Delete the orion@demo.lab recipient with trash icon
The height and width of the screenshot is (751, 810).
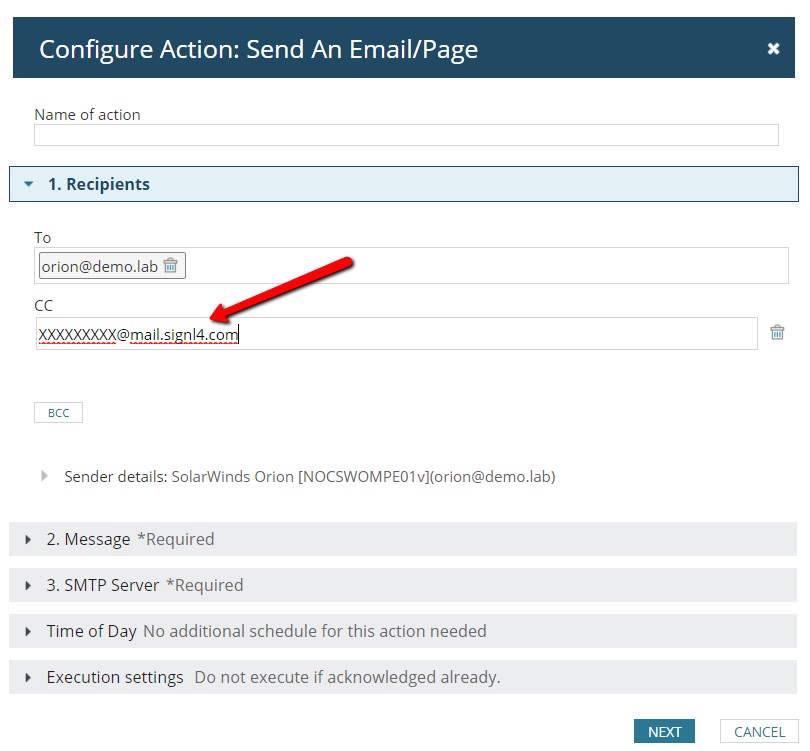click(170, 265)
